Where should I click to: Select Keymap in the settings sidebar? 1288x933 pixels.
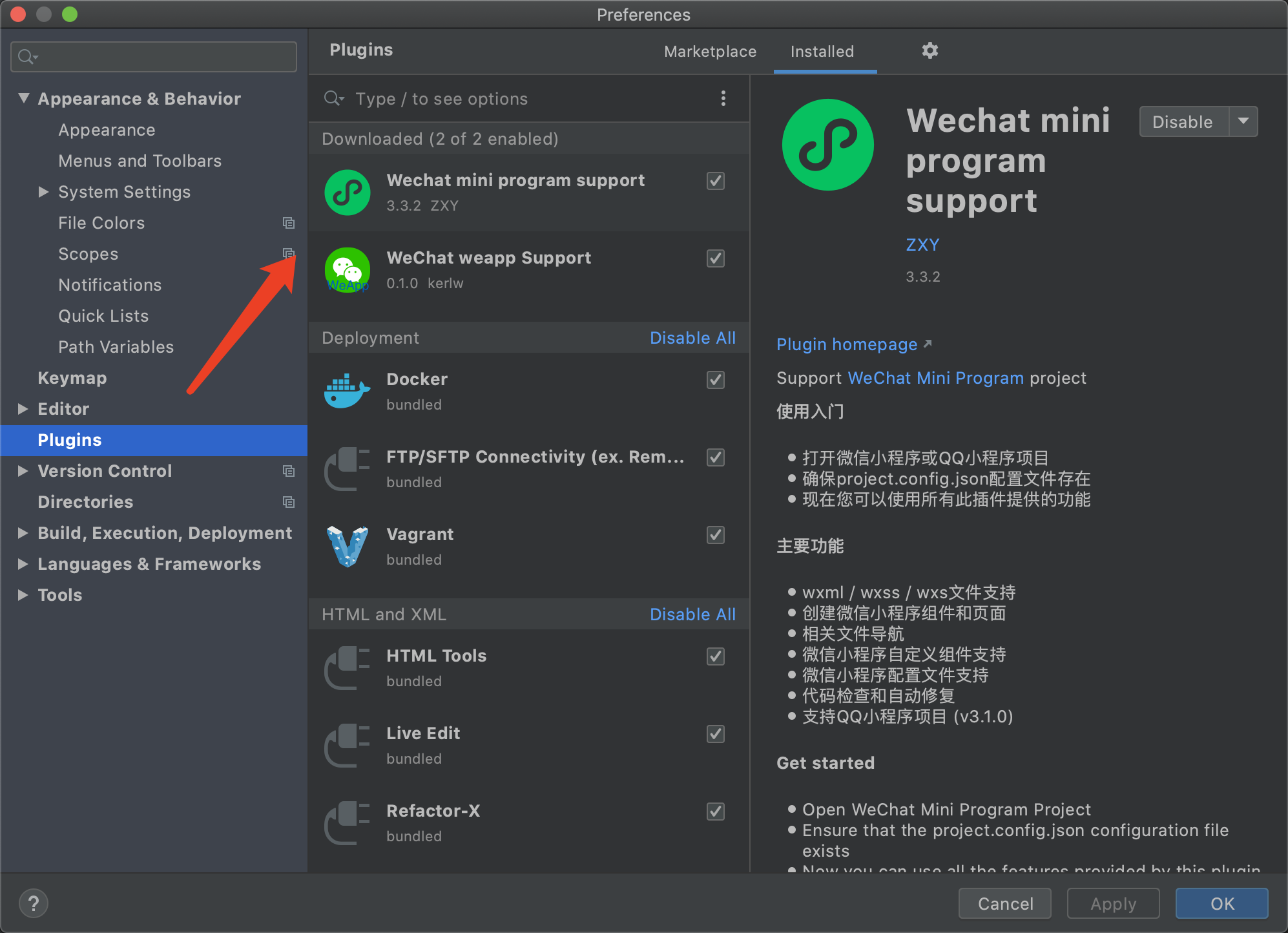click(x=72, y=378)
